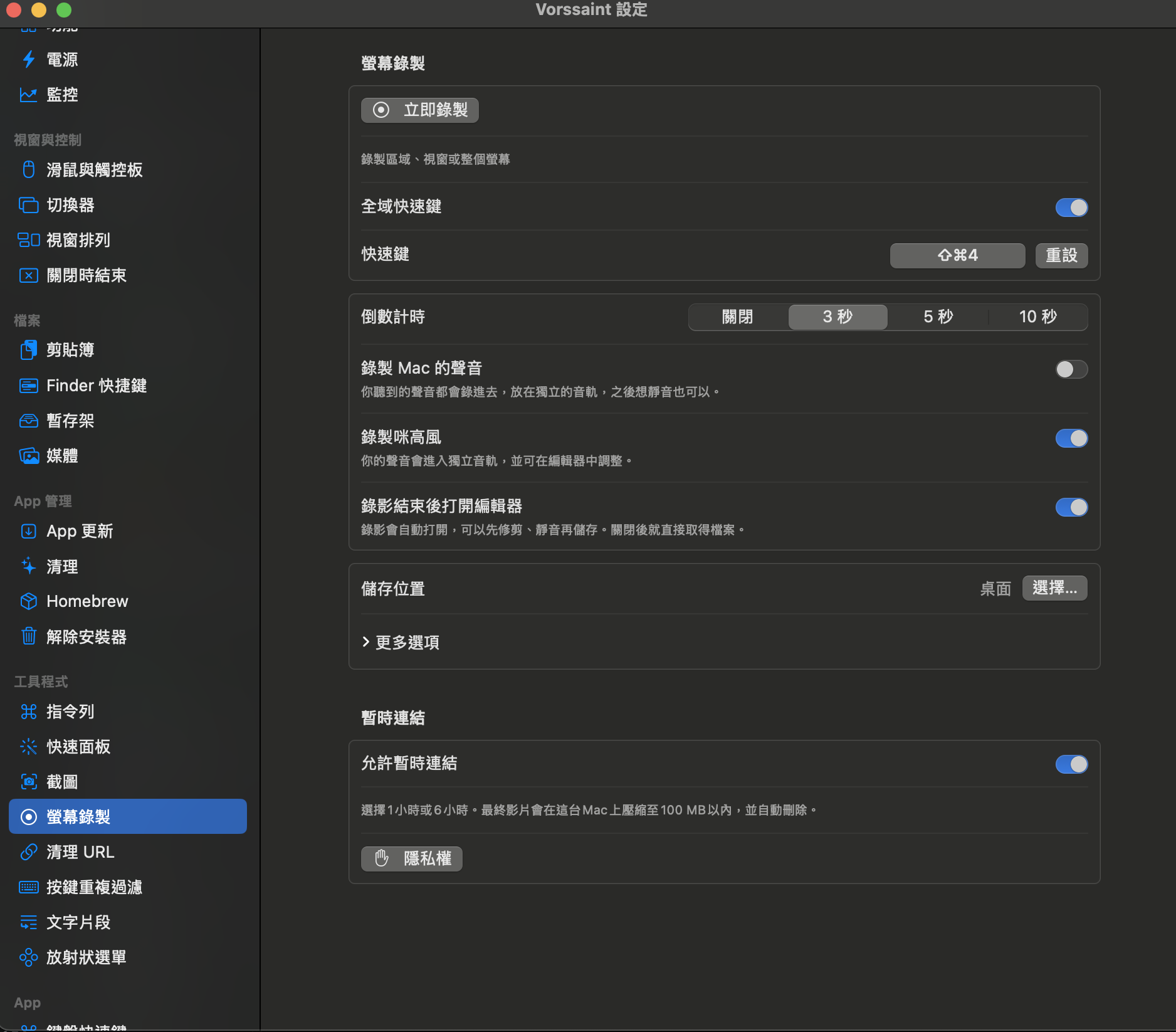Screen dimensions: 1176x1032
Task: Click the 儲存位置 label
Action: click(x=393, y=589)
